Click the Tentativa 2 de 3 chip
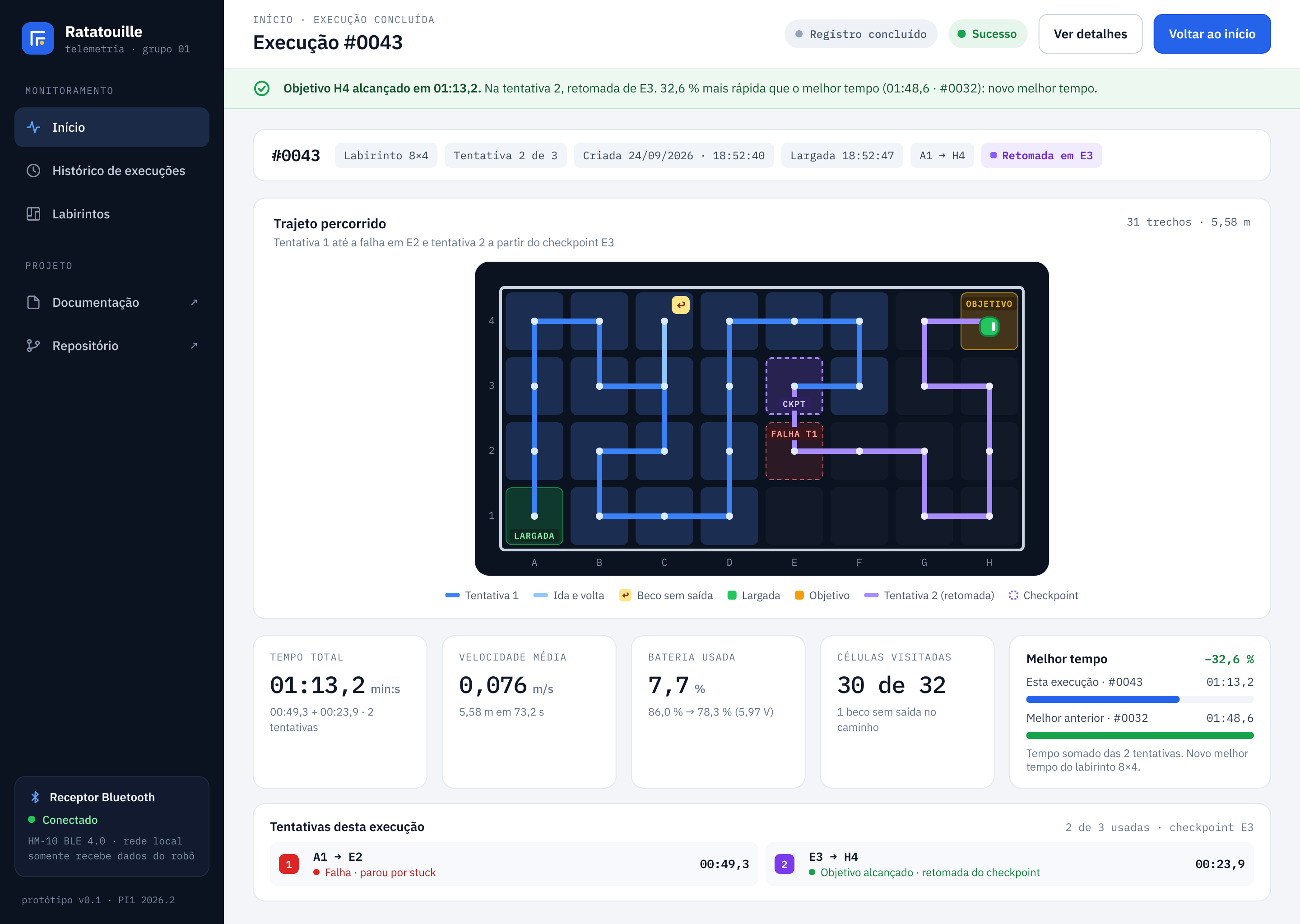This screenshot has height=924, width=1300. tap(505, 155)
